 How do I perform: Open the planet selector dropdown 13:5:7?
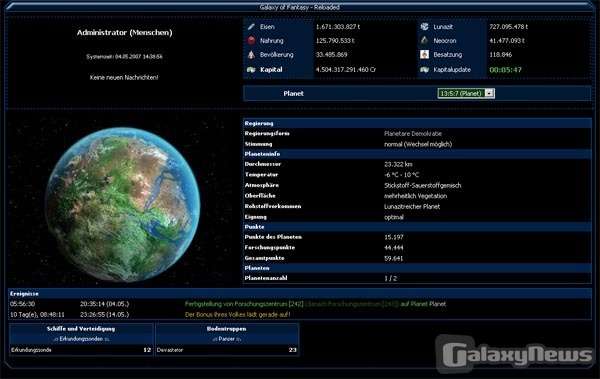click(466, 93)
